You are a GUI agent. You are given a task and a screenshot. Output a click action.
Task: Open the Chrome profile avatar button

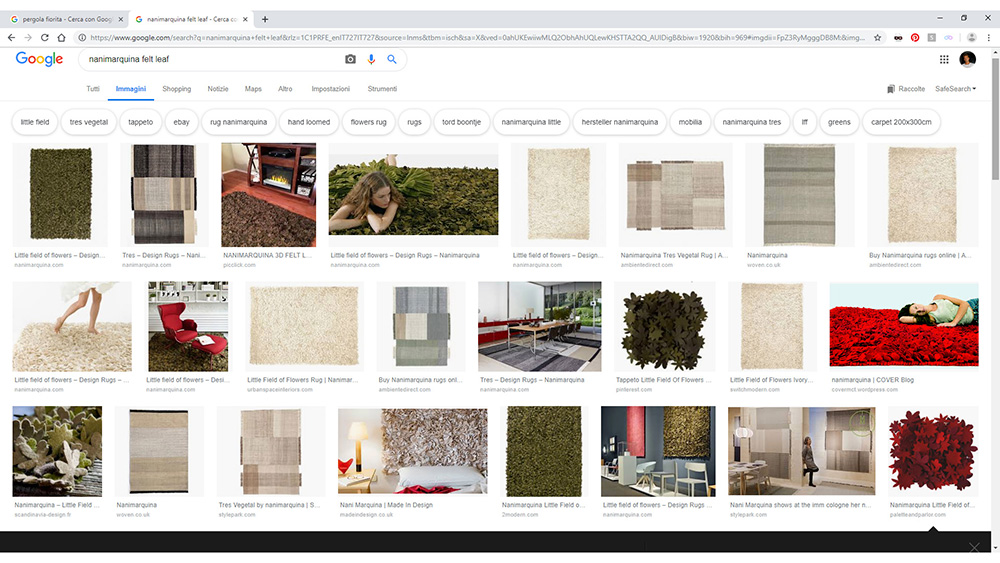coord(972,38)
